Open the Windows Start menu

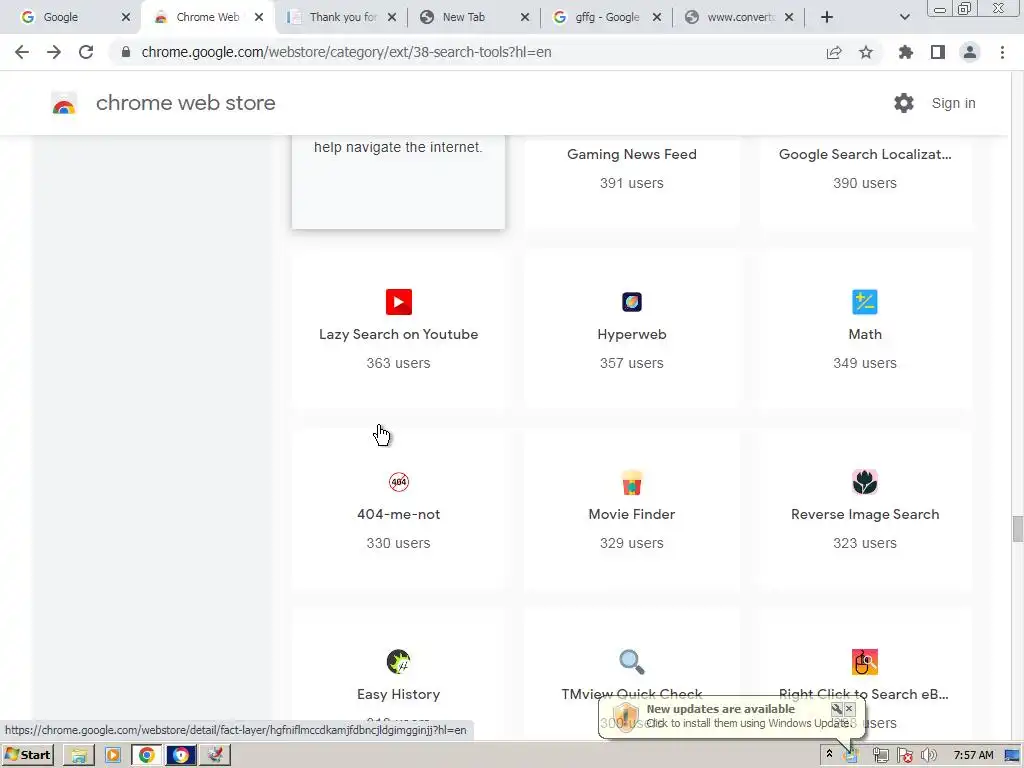27,756
